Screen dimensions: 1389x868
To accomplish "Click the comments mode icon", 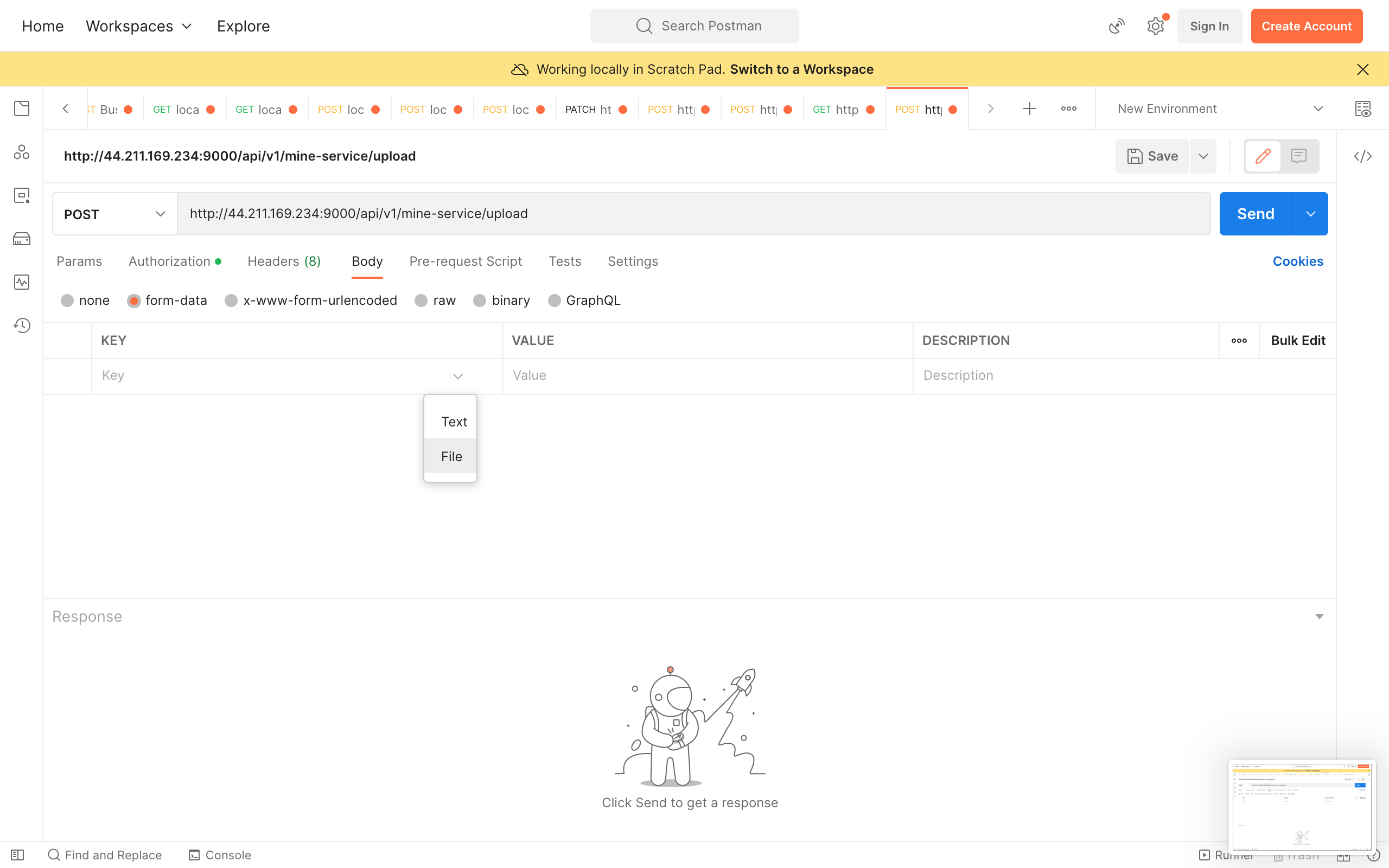I will click(x=1299, y=156).
